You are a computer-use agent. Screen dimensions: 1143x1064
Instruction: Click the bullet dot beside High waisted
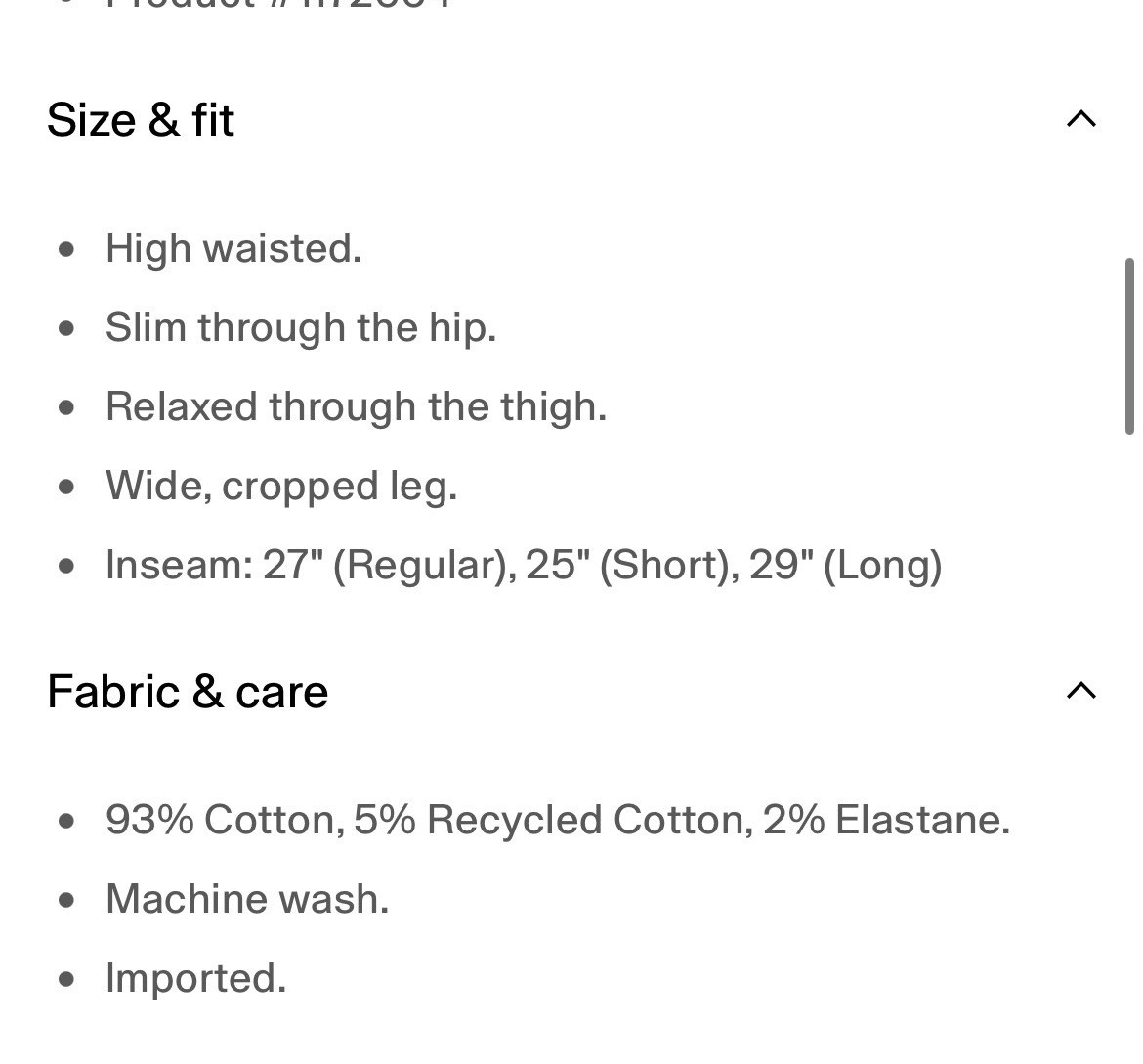coord(66,250)
